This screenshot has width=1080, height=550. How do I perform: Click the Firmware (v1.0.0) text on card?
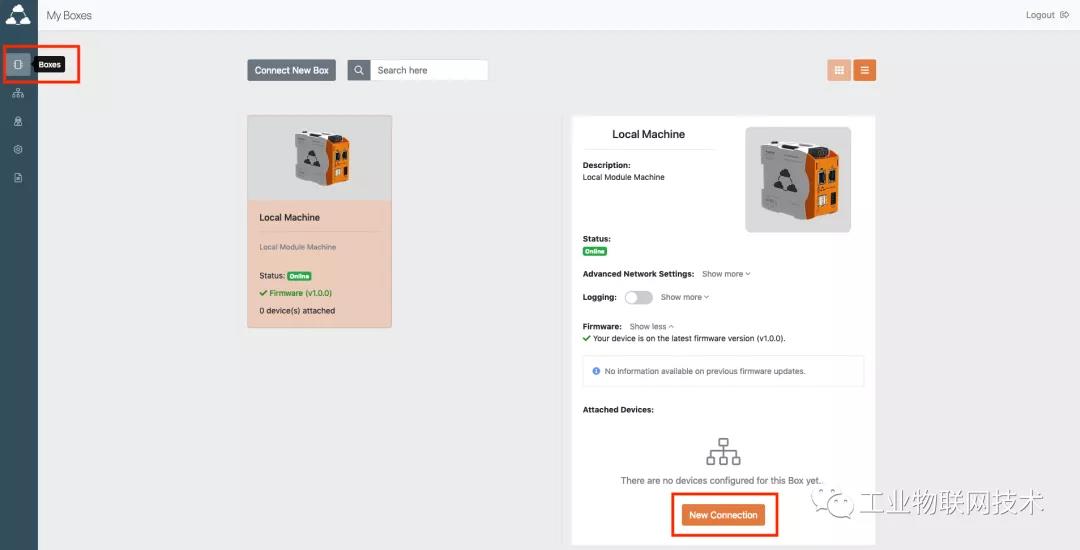click(300, 293)
